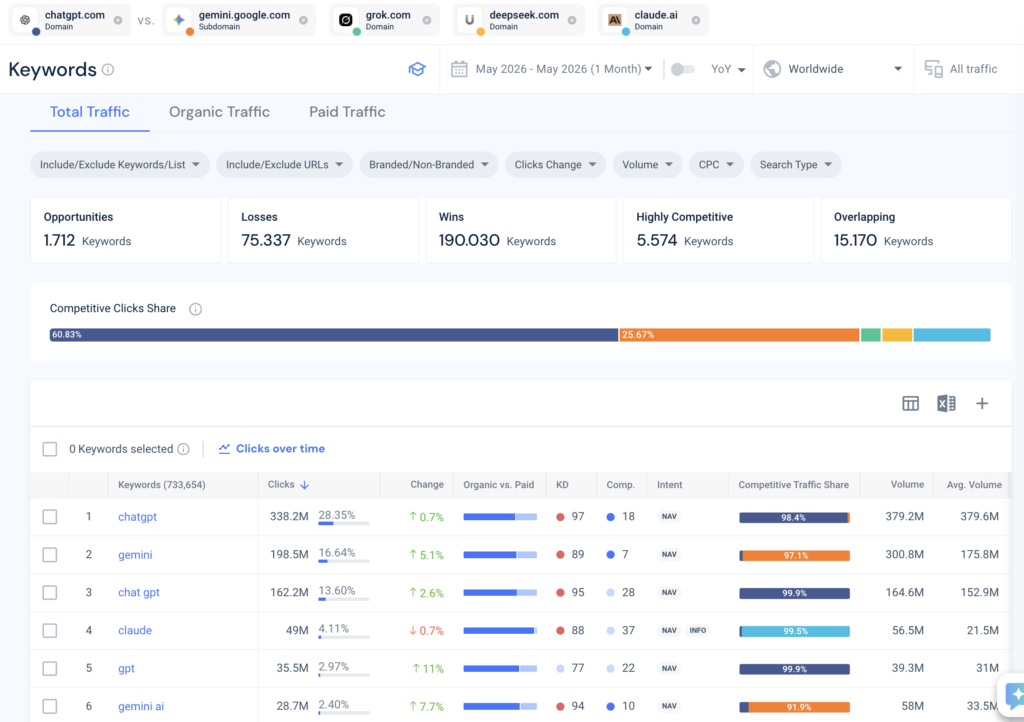Switch to Paid Traffic tab

click(x=347, y=112)
